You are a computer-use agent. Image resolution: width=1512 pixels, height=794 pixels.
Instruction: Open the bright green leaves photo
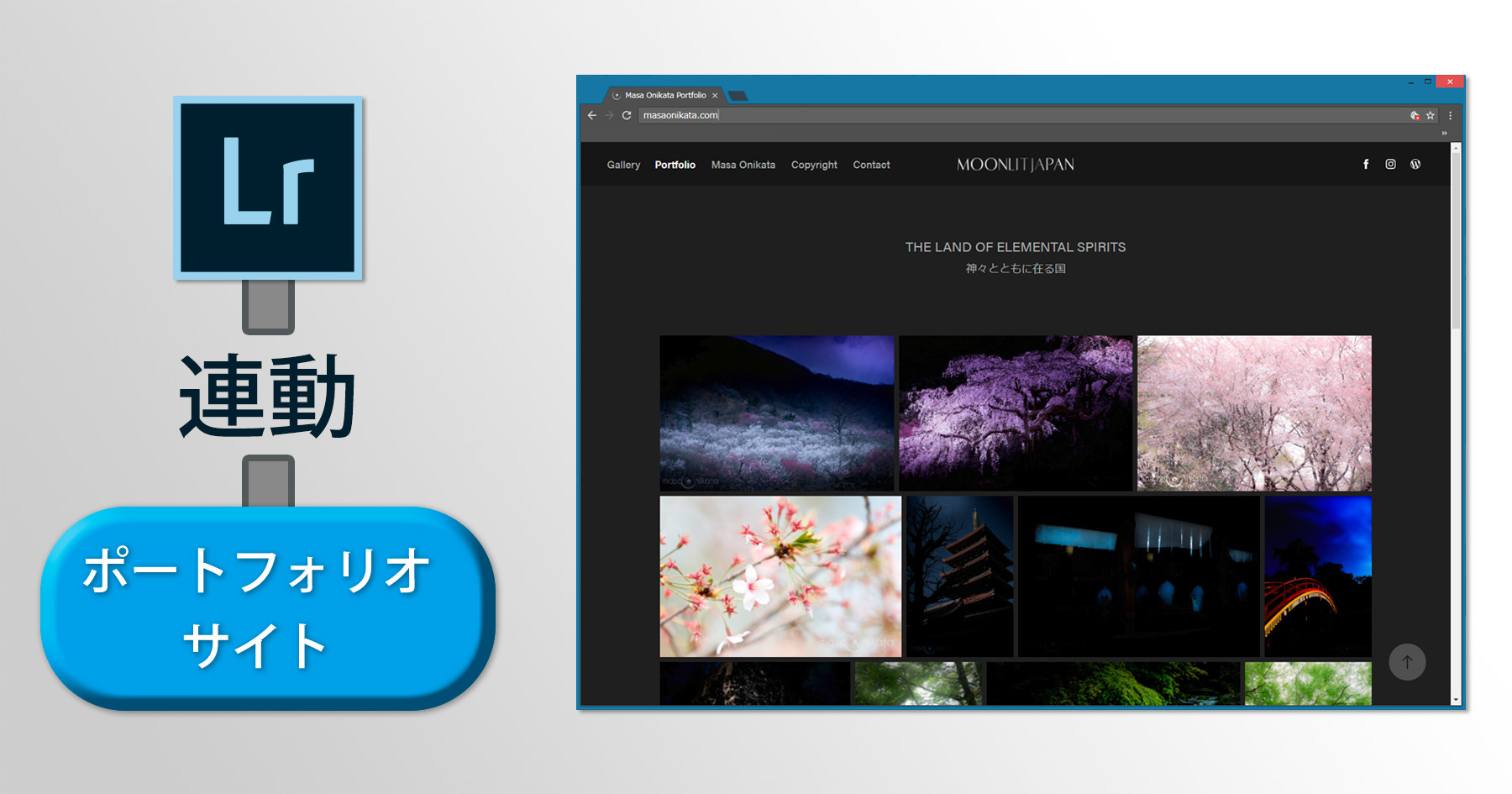pyautogui.click(x=1308, y=683)
